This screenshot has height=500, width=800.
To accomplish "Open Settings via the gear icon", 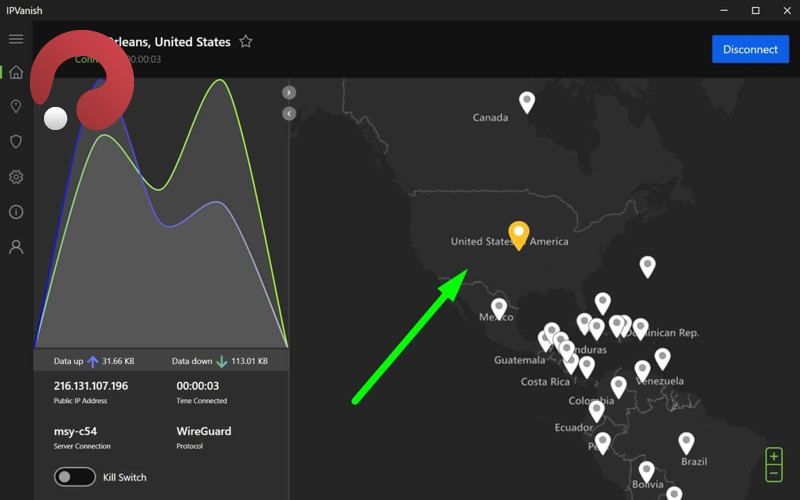I will tap(16, 177).
